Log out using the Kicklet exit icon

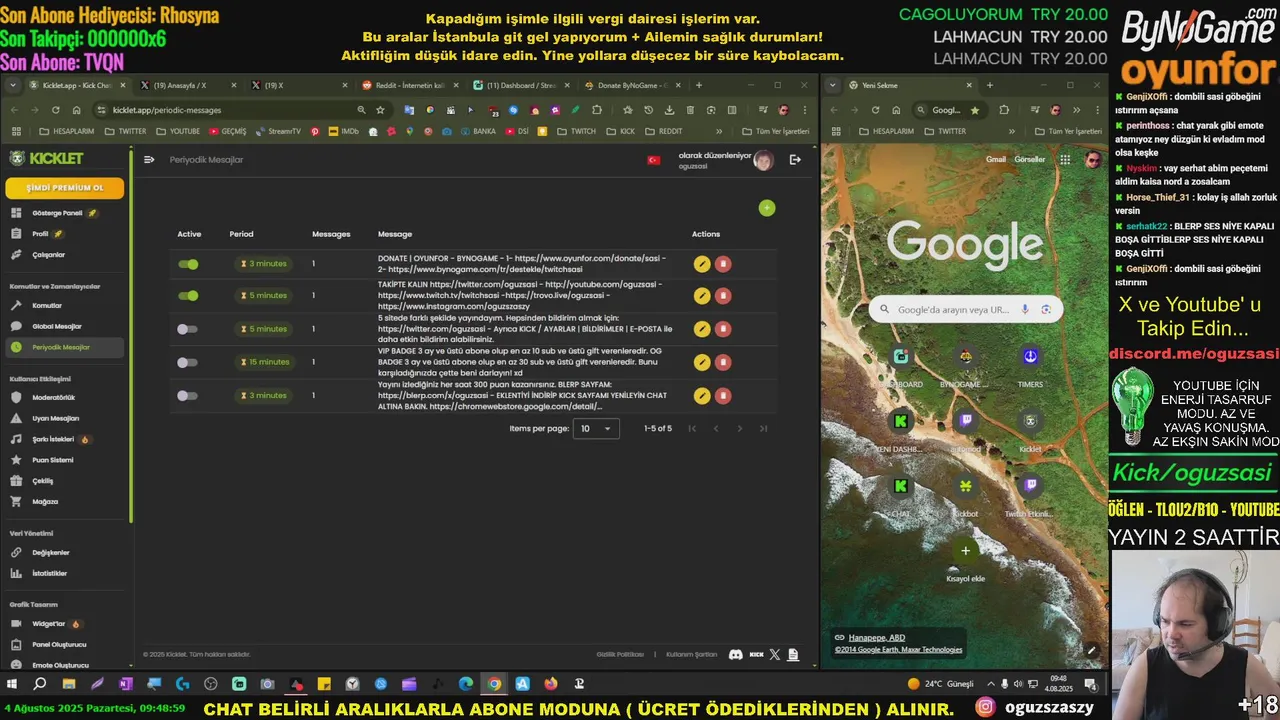(795, 159)
